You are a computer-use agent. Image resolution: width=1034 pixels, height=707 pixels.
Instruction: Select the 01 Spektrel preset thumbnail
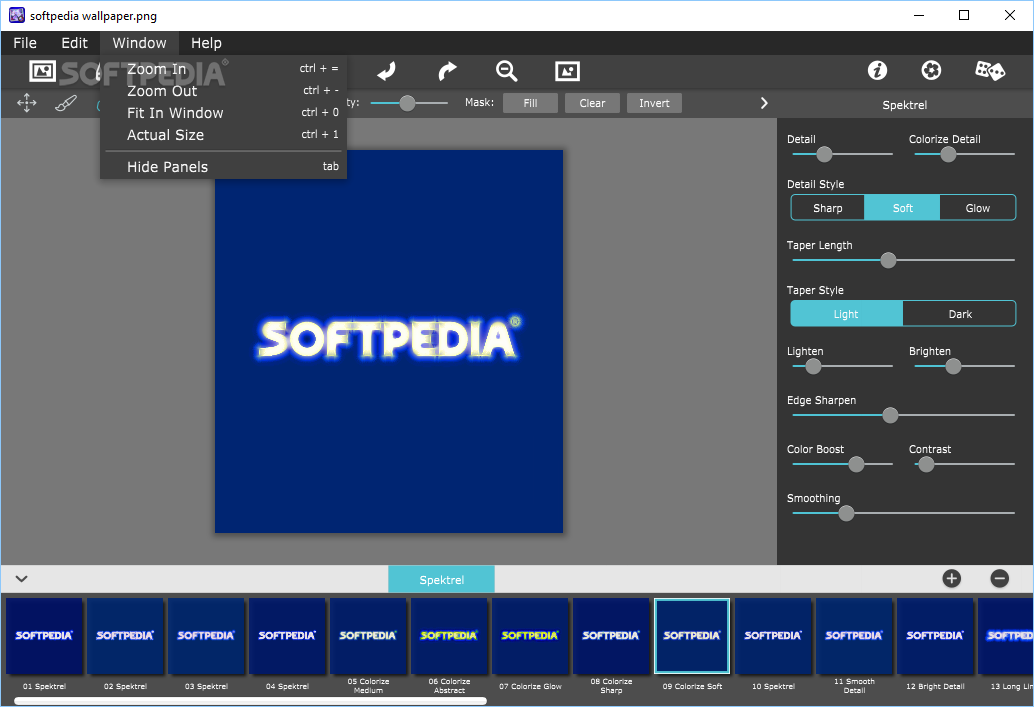44,636
